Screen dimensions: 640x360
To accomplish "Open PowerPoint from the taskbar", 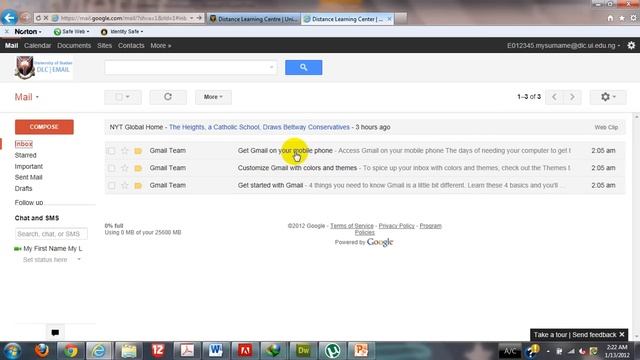I will pos(361,351).
